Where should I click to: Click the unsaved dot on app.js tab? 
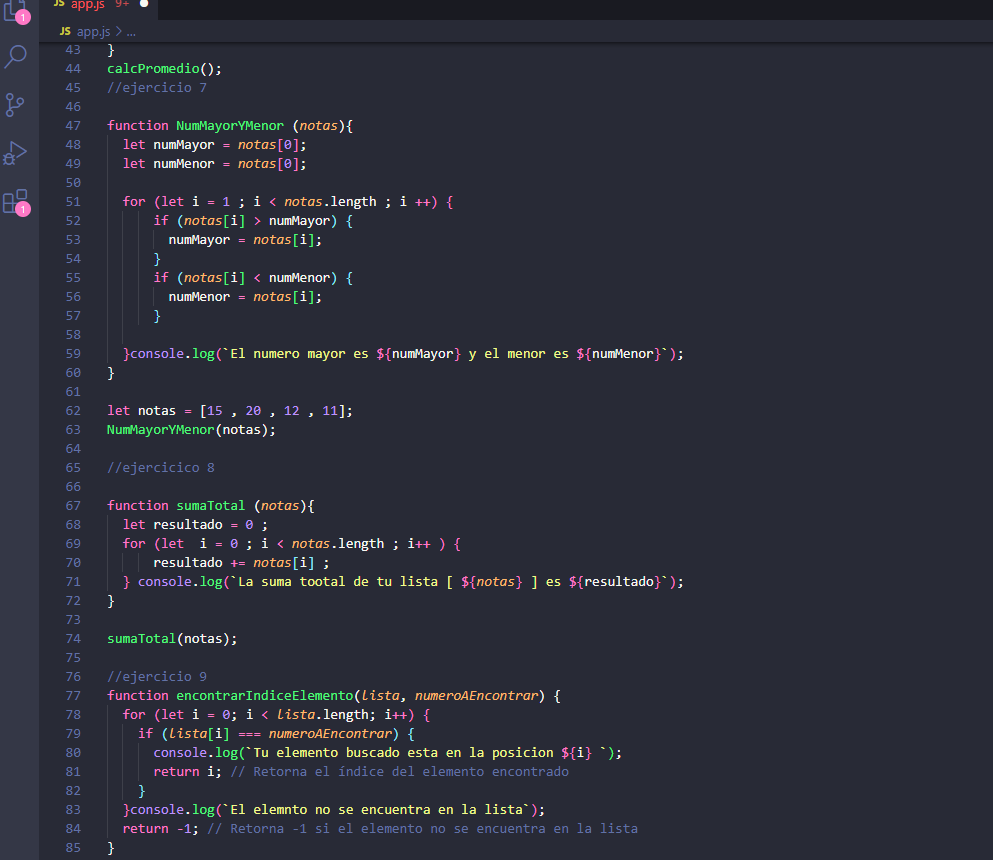click(x=144, y=4)
